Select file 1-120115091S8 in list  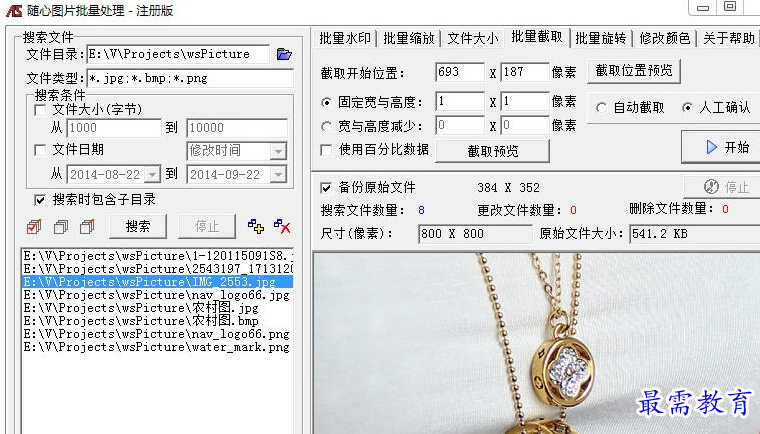(158, 256)
